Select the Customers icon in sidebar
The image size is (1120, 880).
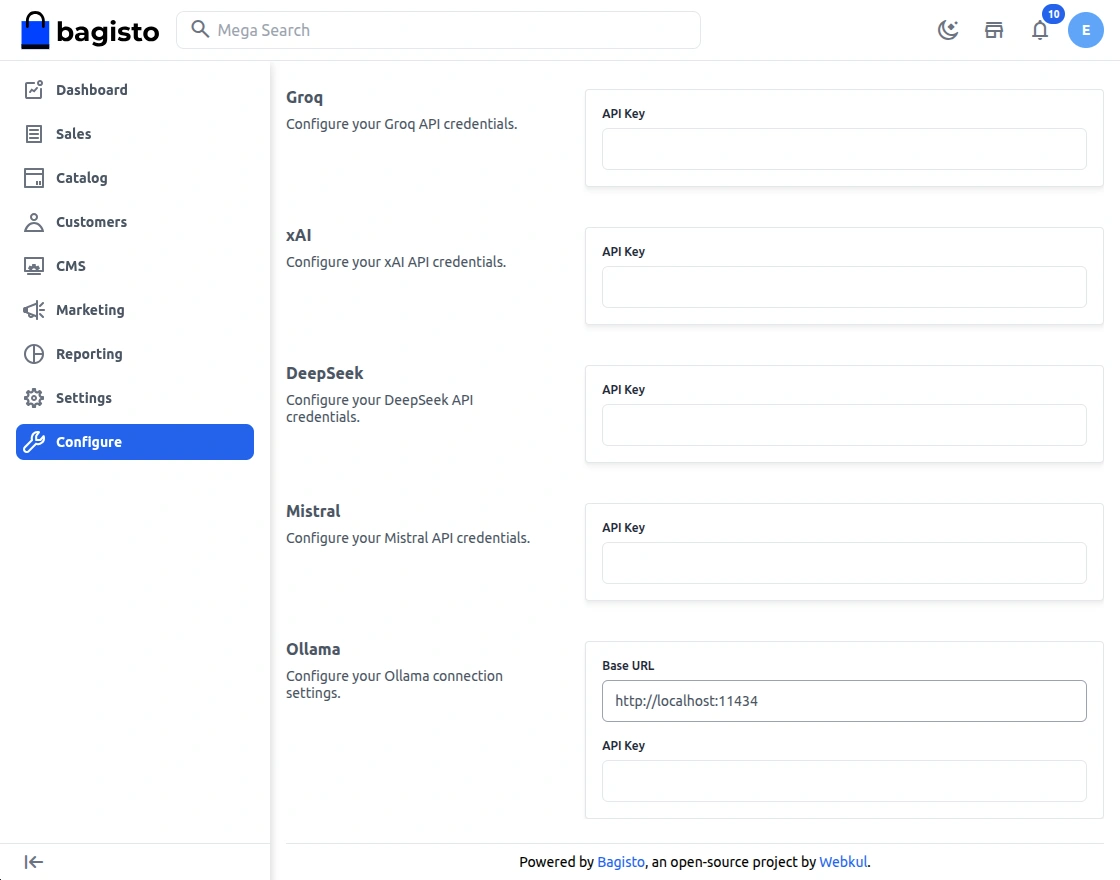[x=34, y=222]
